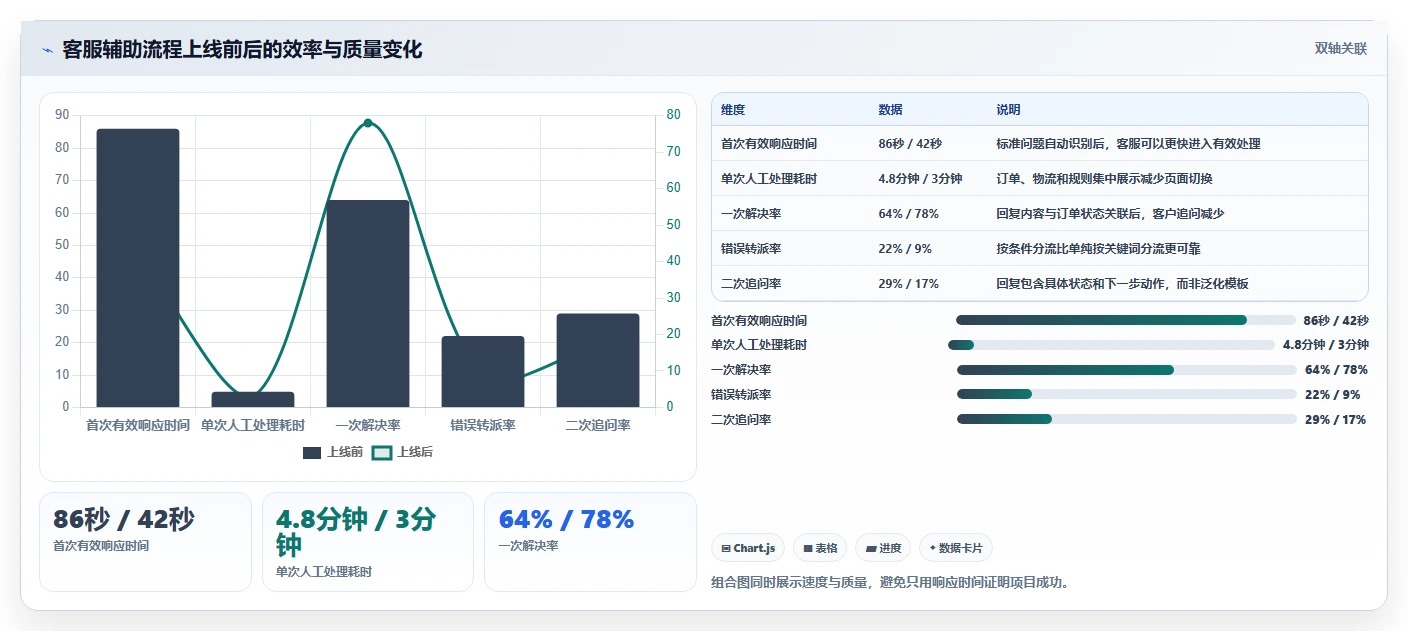Click x-axis label 单次人工处理耗时 under chart
This screenshot has width=1408, height=631.
tap(253, 426)
